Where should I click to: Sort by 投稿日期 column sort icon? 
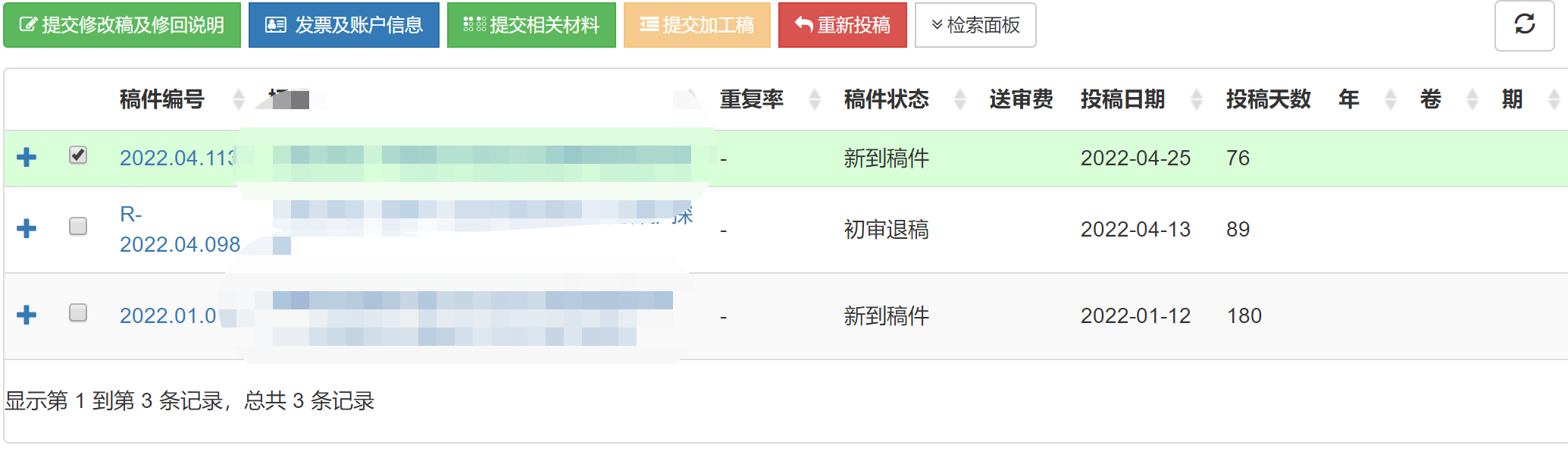(x=1197, y=99)
